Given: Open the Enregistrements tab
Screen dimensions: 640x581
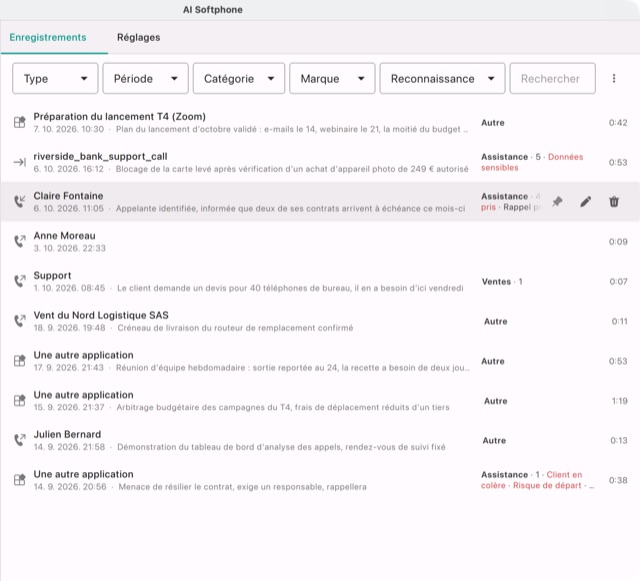Looking at the screenshot, I should click(x=48, y=37).
